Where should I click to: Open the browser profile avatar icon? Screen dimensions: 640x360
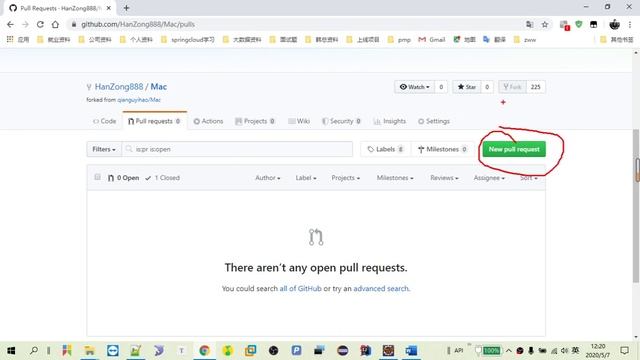pyautogui.click(x=614, y=24)
